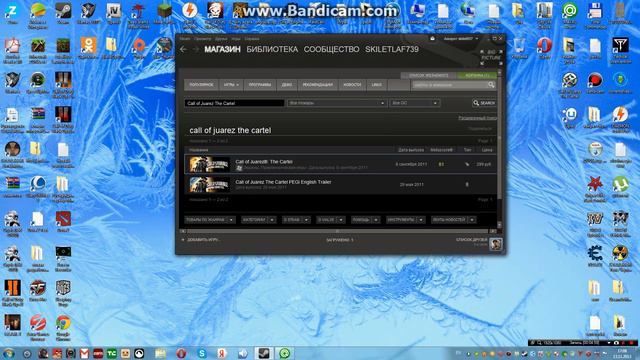
Task: Select the НОВОСТИ store tab
Action: tap(352, 85)
